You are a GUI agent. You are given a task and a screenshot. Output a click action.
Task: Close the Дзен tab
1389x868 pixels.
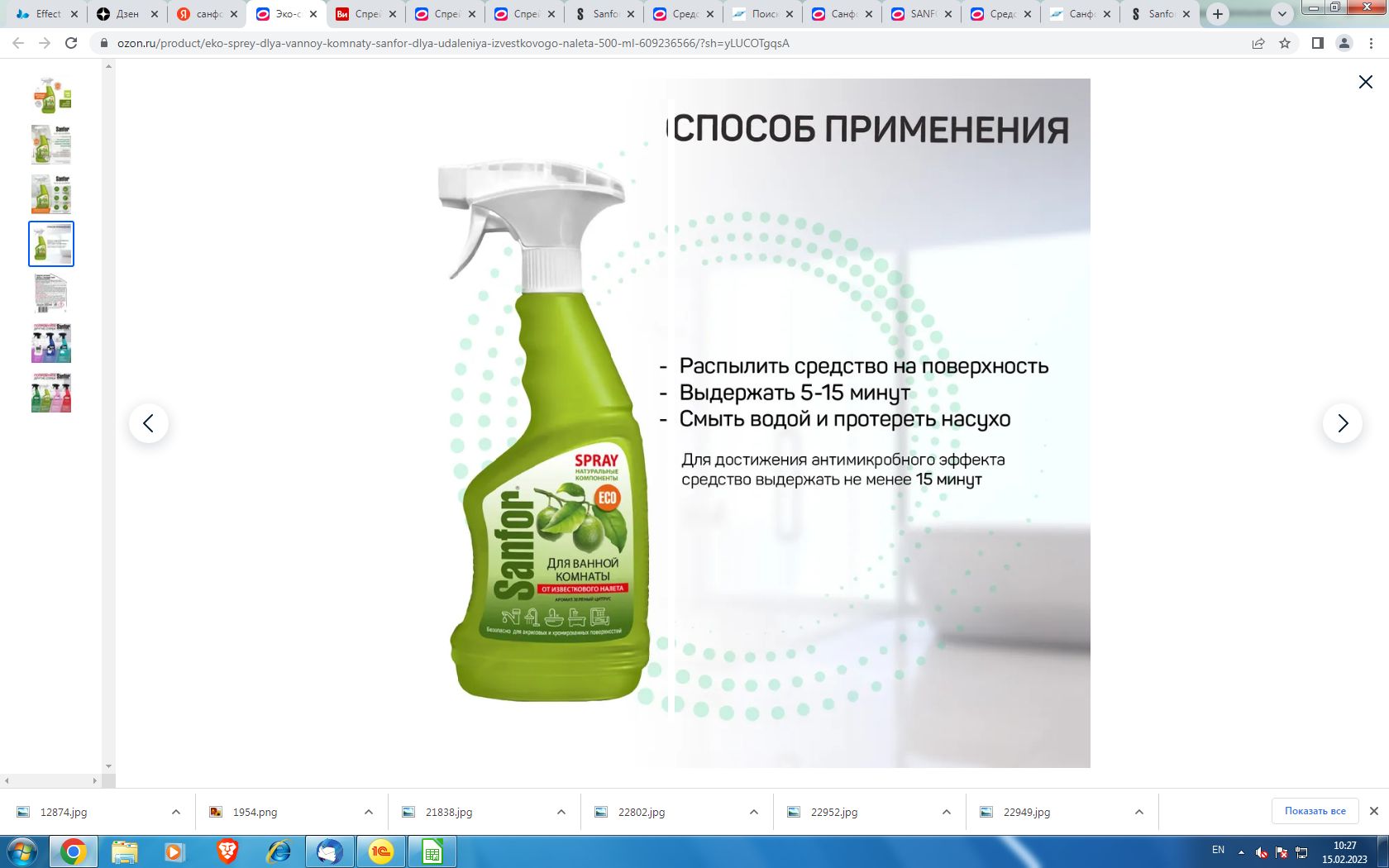pos(155,14)
